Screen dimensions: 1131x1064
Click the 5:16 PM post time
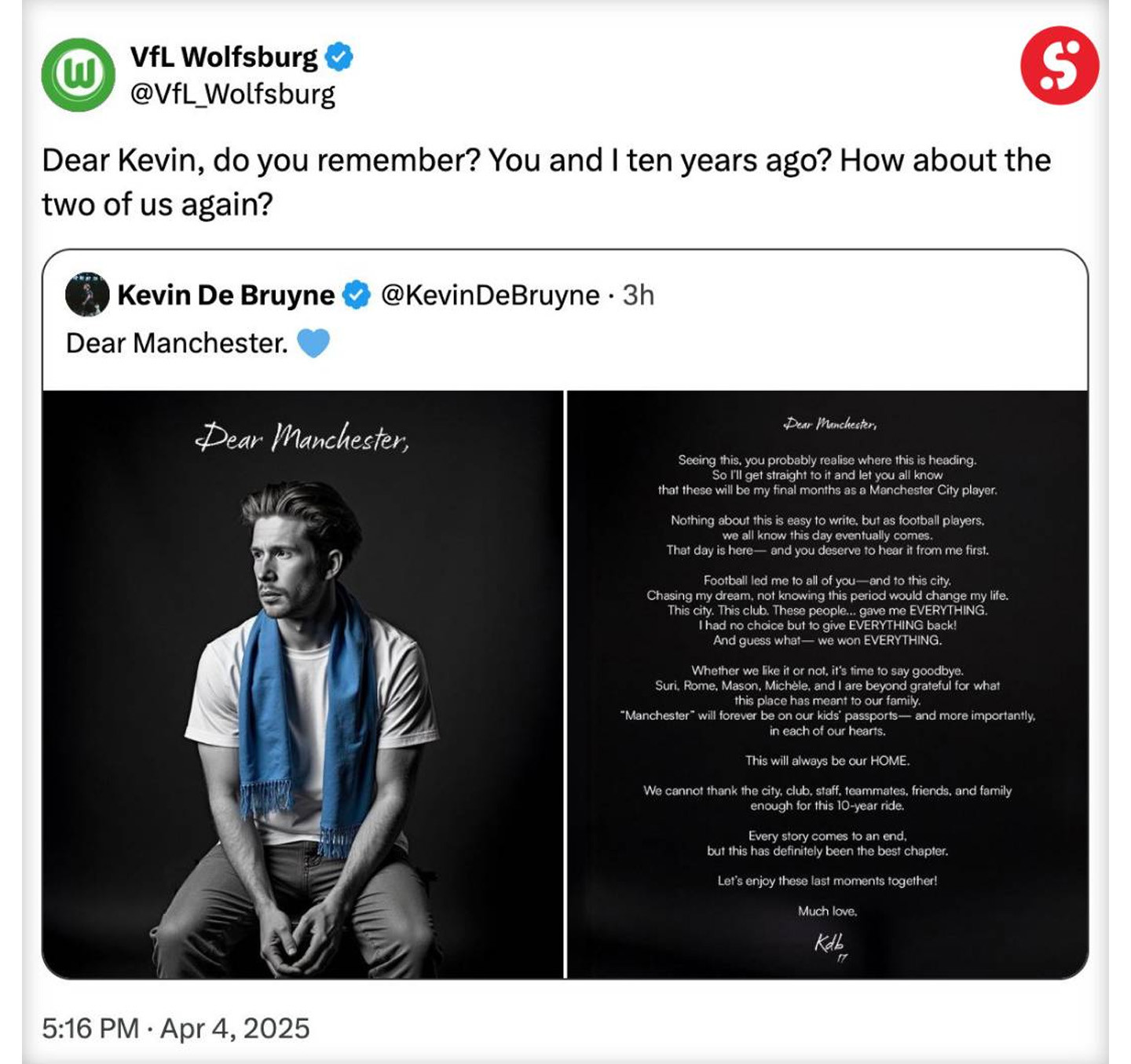tap(90, 1028)
